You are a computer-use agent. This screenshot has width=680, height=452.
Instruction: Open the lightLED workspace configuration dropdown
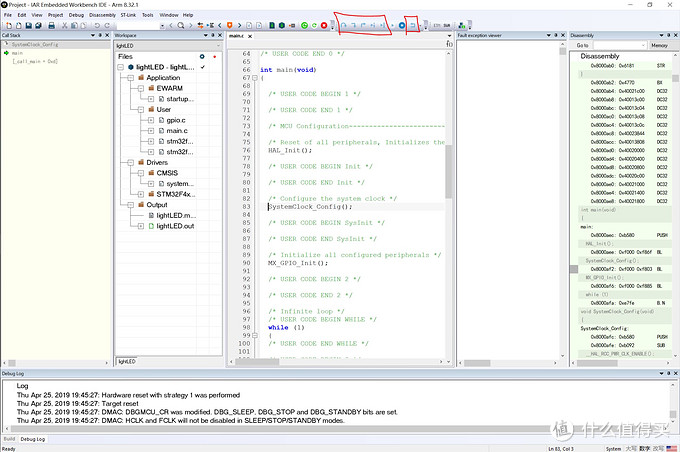[218, 46]
